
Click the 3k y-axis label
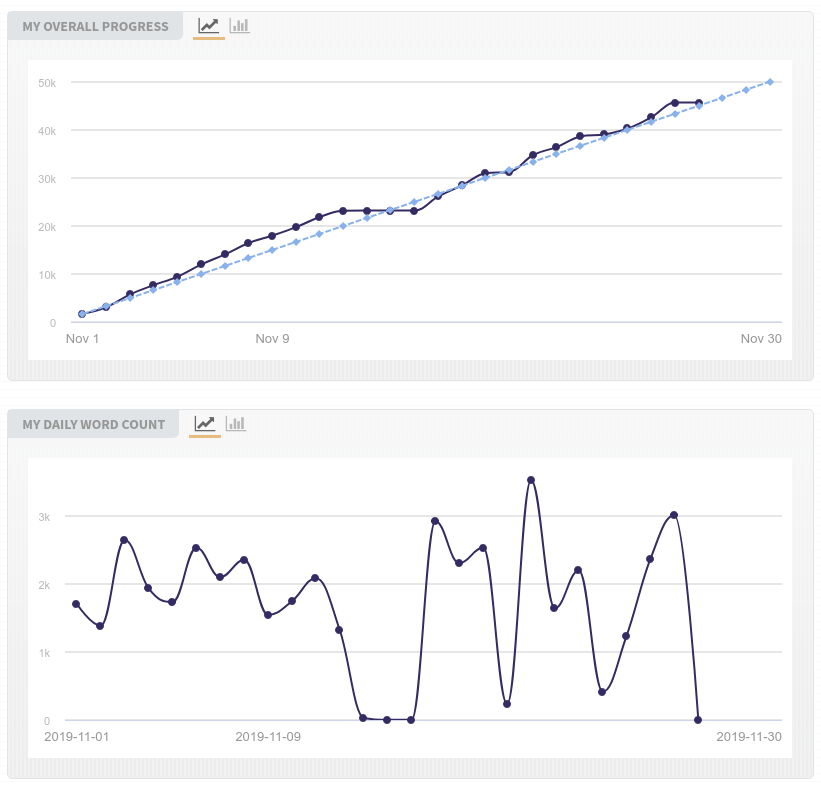pos(45,517)
